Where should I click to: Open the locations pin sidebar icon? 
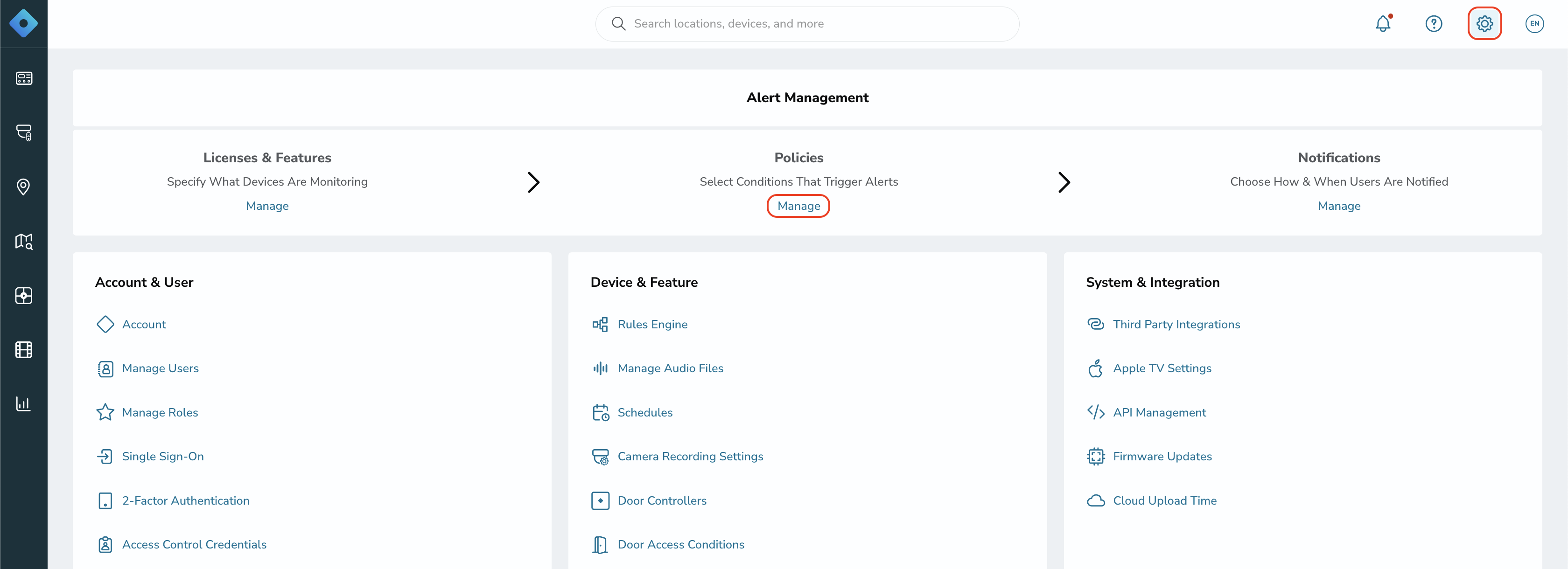click(x=24, y=187)
